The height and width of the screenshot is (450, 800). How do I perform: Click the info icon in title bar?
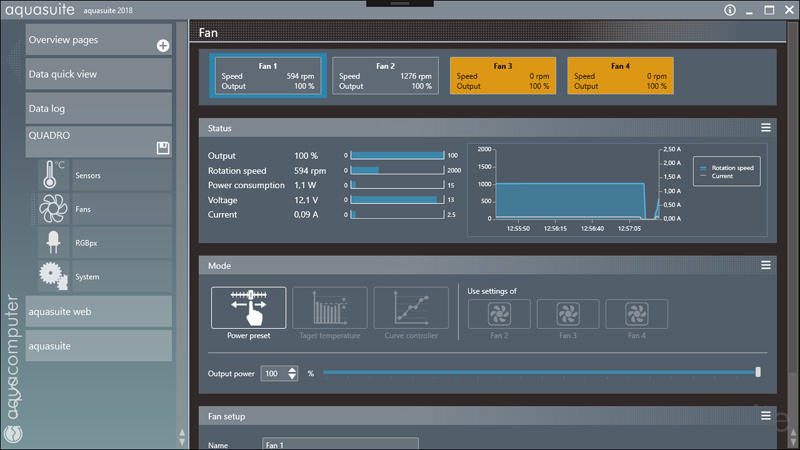pos(730,10)
